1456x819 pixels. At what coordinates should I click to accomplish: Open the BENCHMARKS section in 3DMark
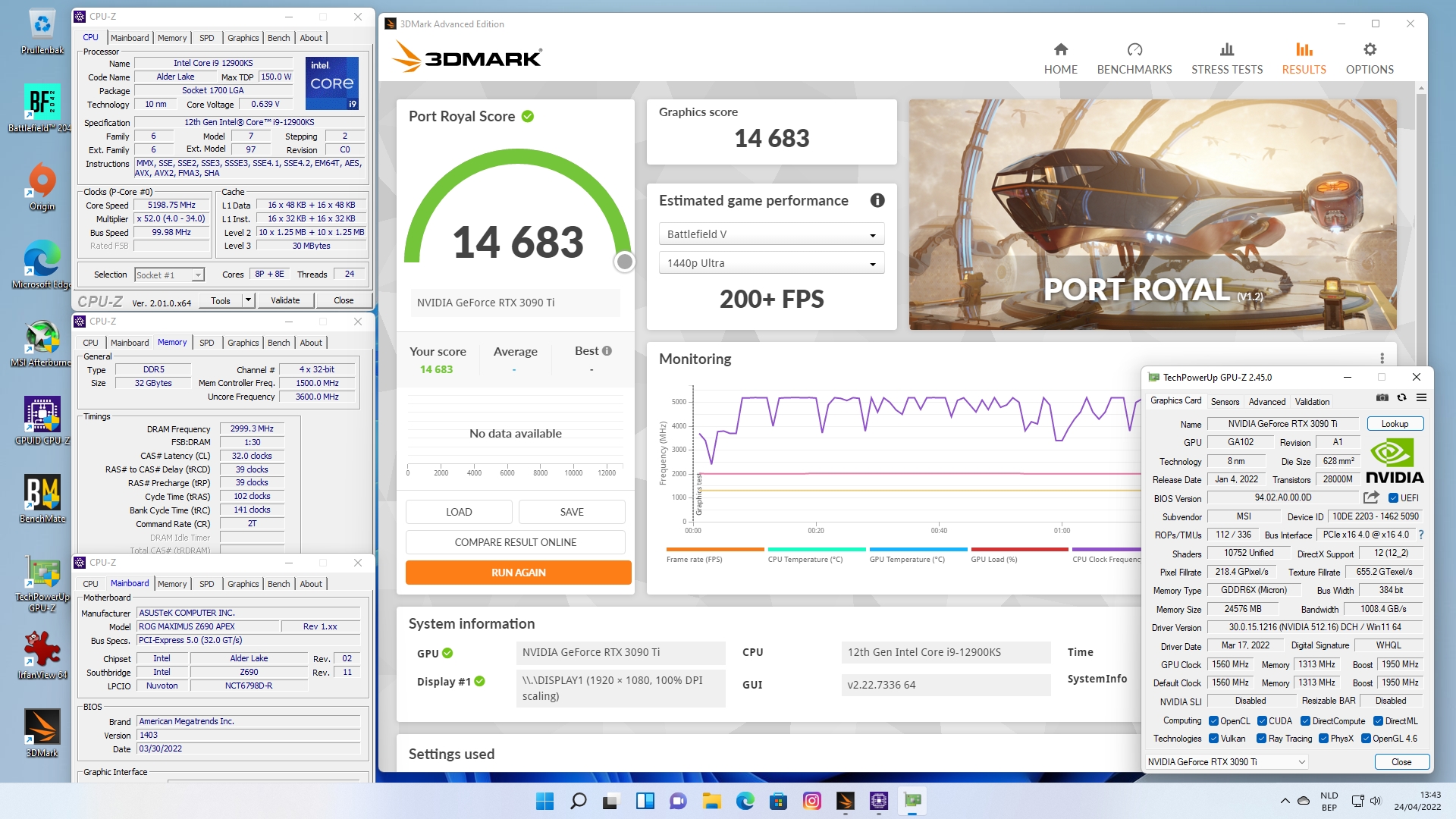[1134, 59]
